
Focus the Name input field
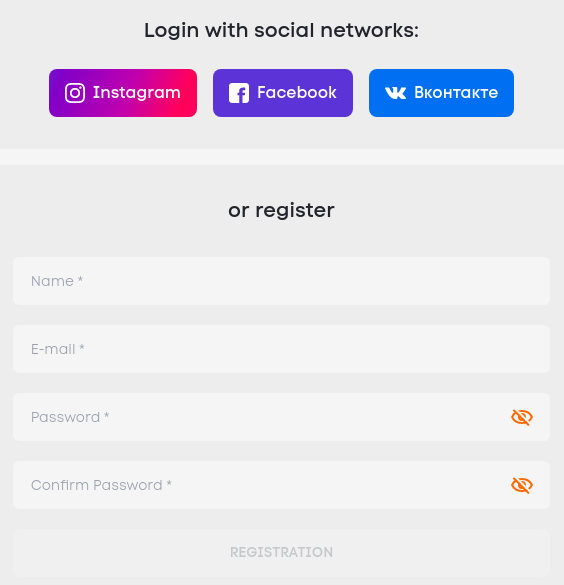[281, 281]
